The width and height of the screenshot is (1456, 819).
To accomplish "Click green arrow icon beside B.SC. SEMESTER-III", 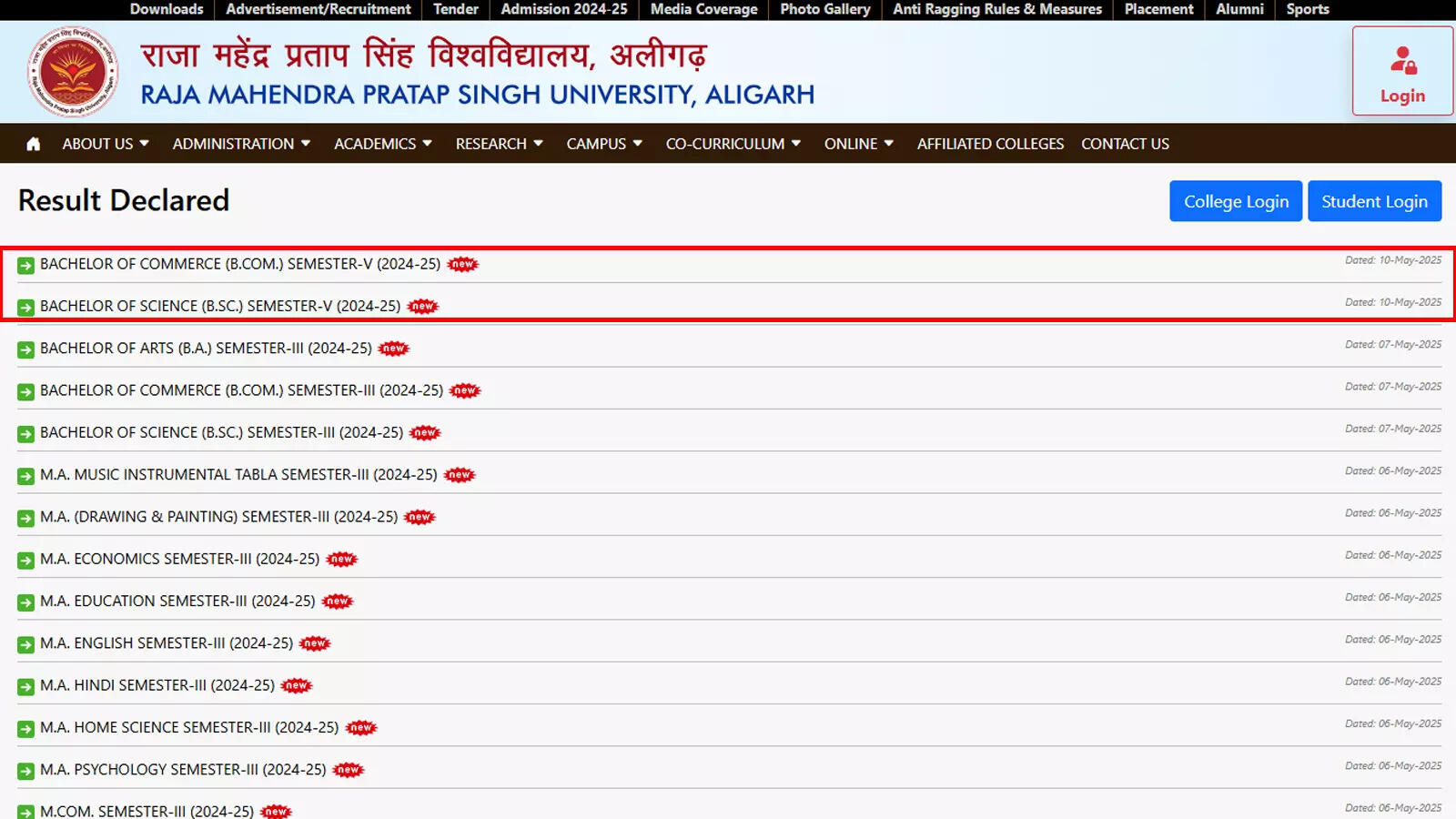I will 26,434.
